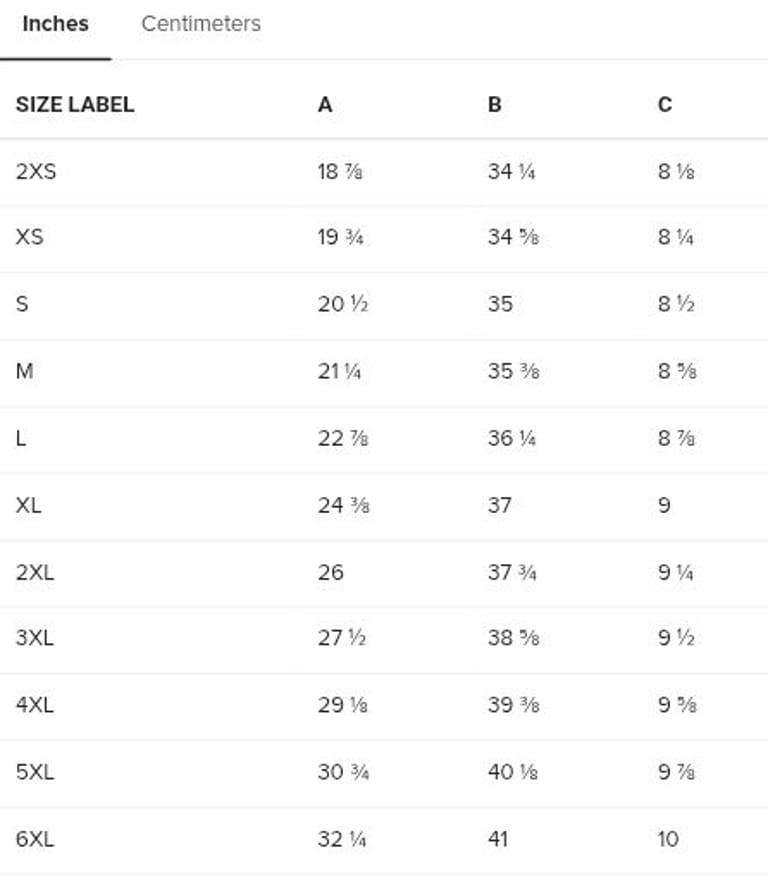Click the 9 ⅝ value for 4XL
The width and height of the screenshot is (768, 893).
677,705
